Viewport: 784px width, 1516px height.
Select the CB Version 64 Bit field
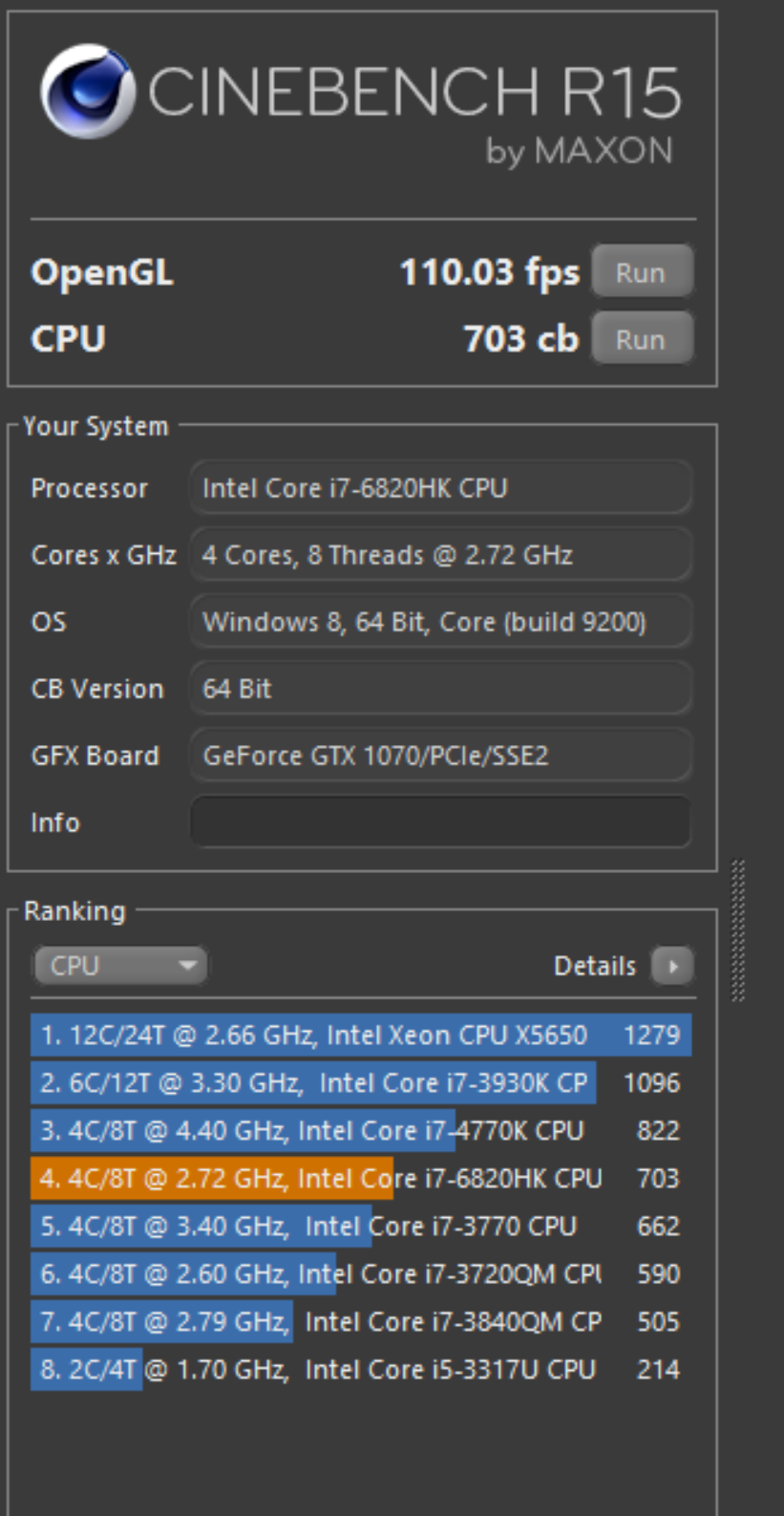(440, 689)
